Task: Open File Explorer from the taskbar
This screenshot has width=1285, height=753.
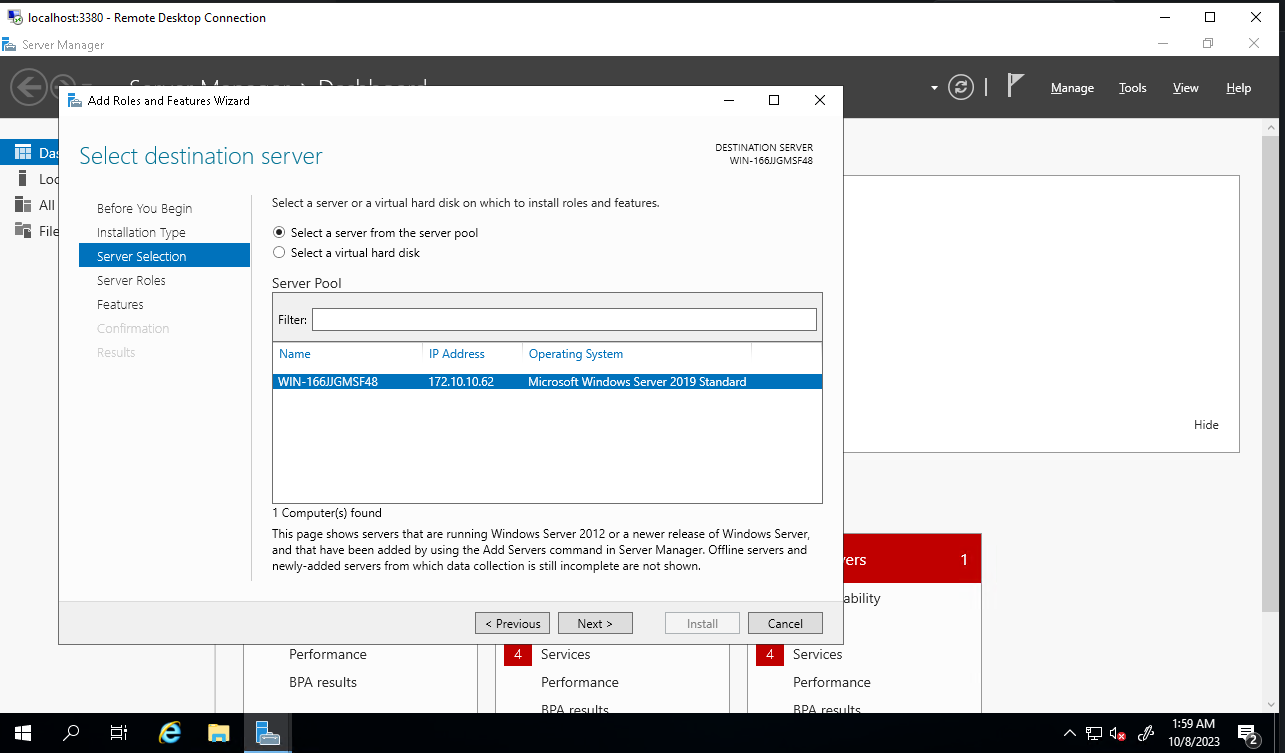Action: click(219, 733)
